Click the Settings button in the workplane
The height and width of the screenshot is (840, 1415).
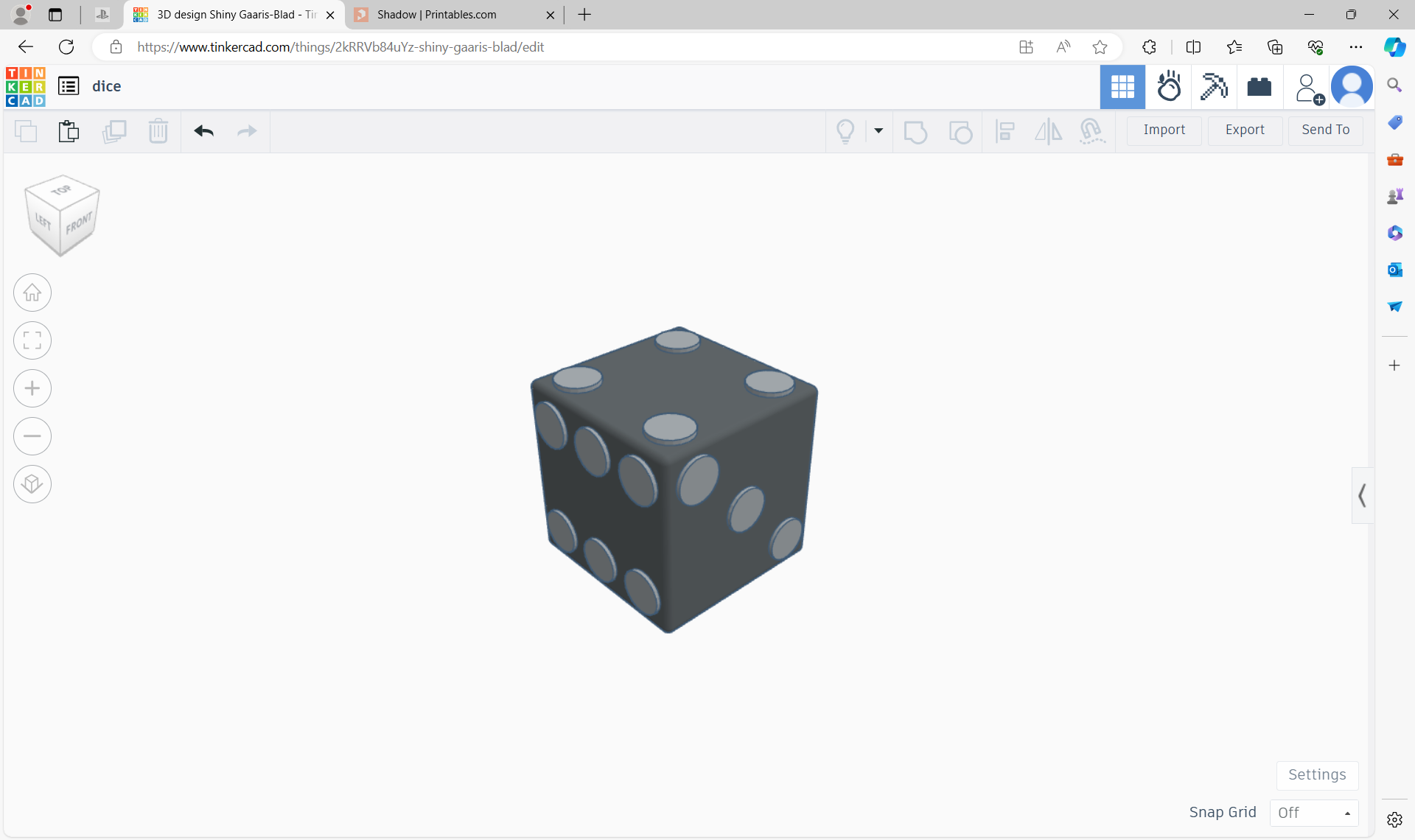[x=1317, y=775]
